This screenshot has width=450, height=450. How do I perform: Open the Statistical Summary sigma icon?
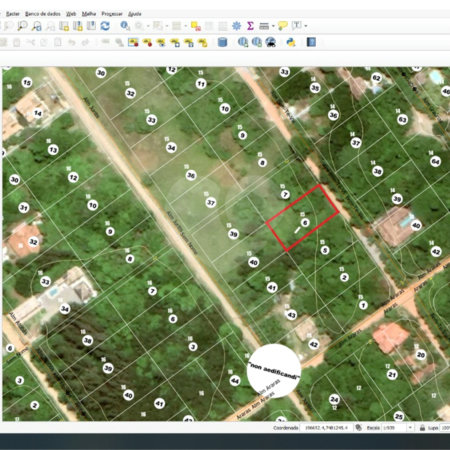pos(250,26)
